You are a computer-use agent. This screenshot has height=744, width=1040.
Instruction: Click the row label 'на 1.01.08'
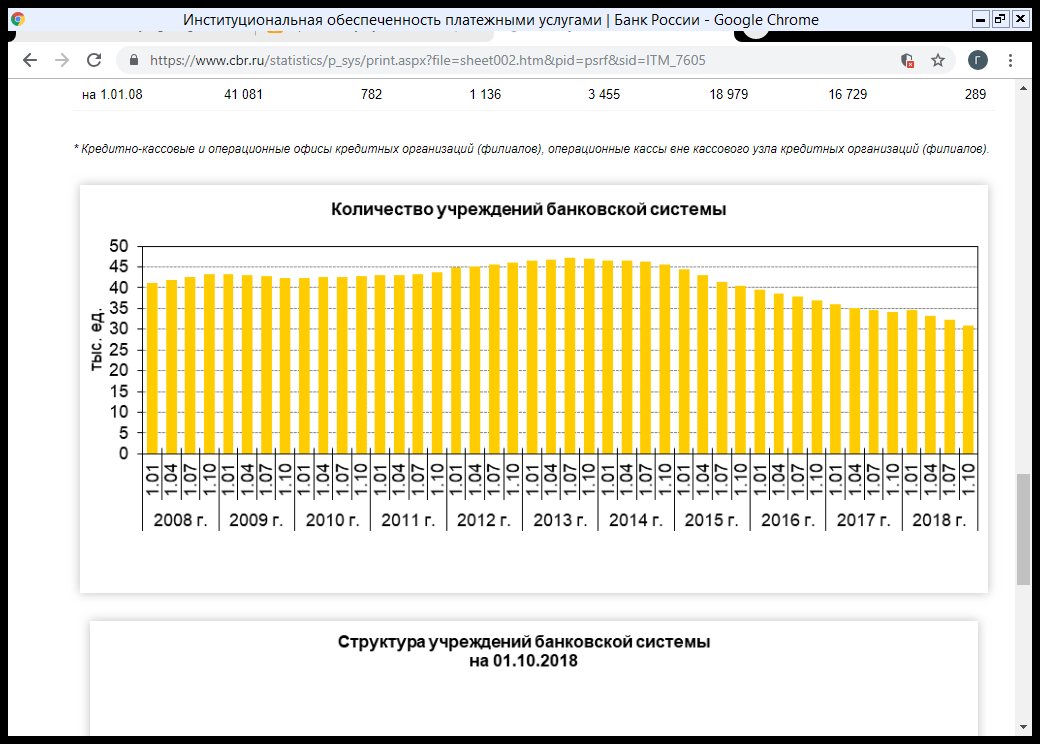tap(112, 95)
